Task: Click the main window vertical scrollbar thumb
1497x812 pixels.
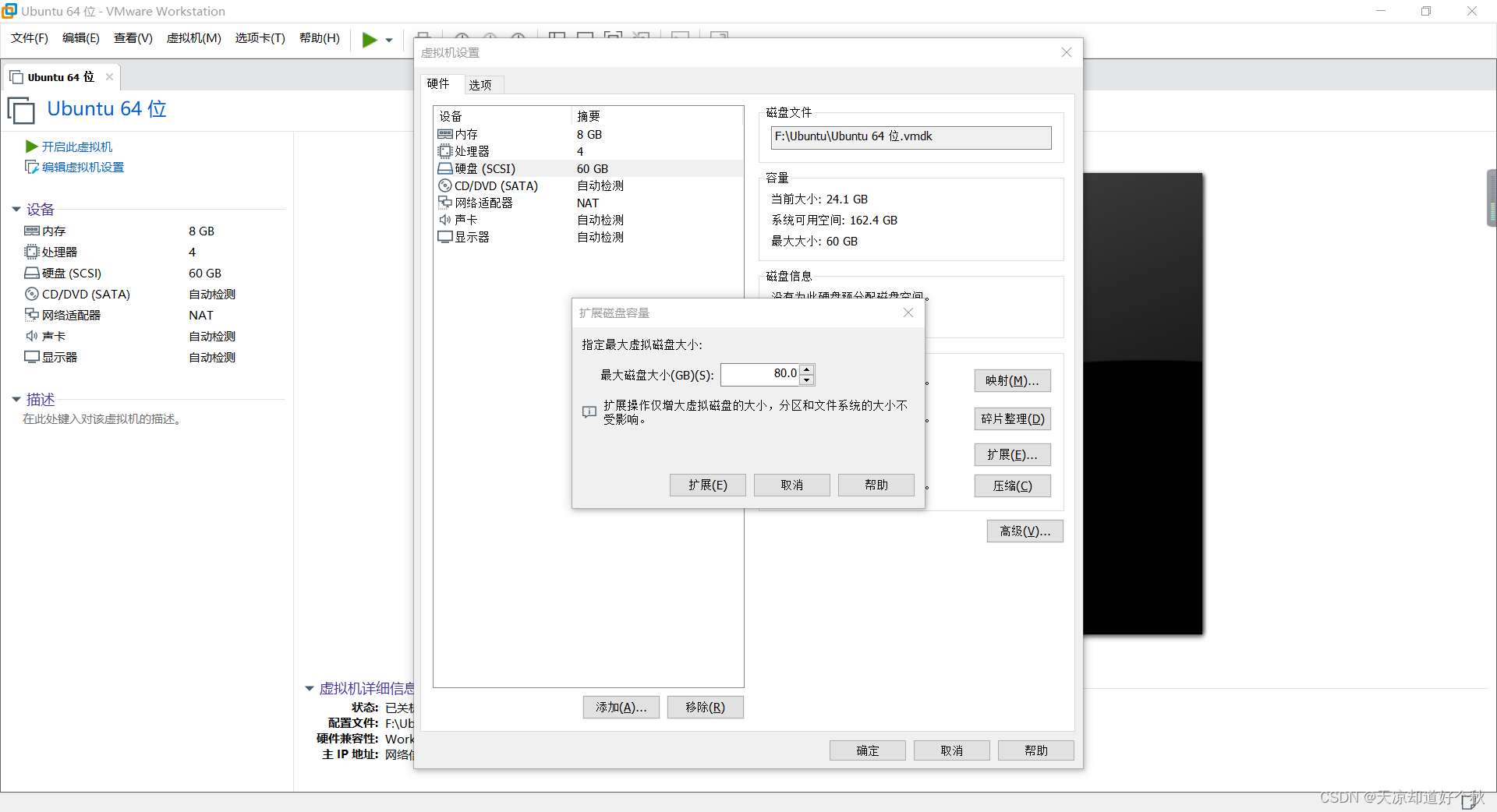Action: pos(1492,198)
